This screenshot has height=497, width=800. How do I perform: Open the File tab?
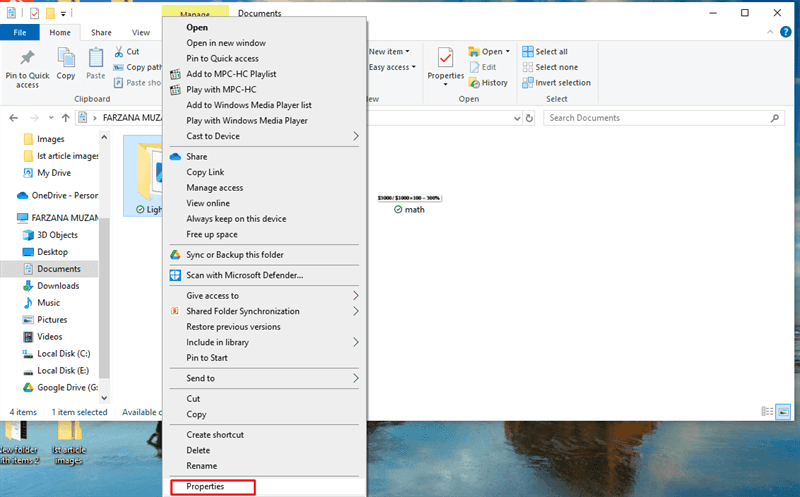click(20, 32)
